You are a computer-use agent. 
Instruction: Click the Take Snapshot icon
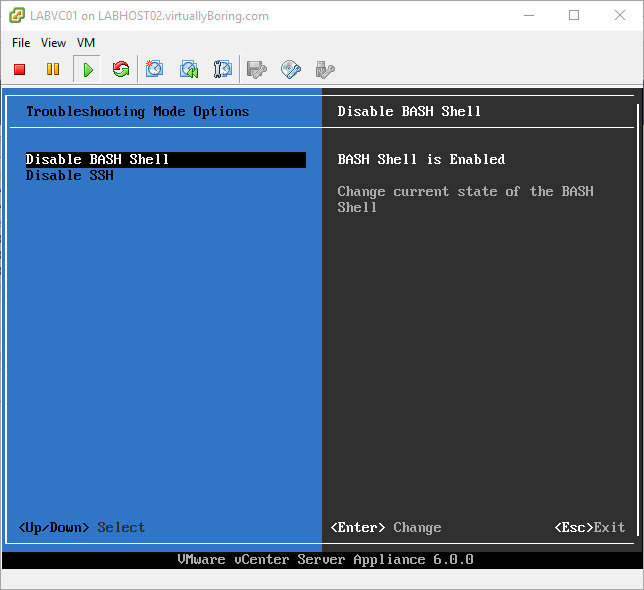[x=154, y=69]
